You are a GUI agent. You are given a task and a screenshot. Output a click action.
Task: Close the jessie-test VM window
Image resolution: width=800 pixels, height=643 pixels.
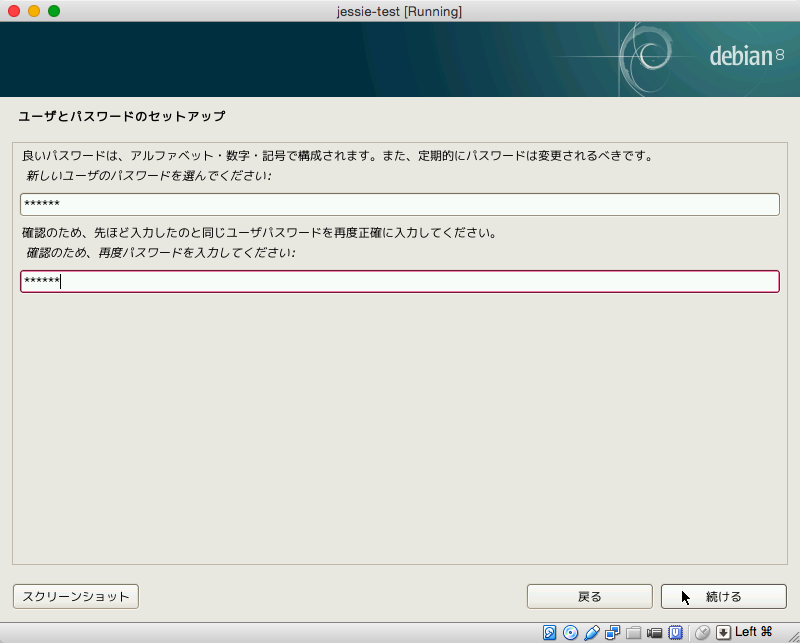(14, 11)
